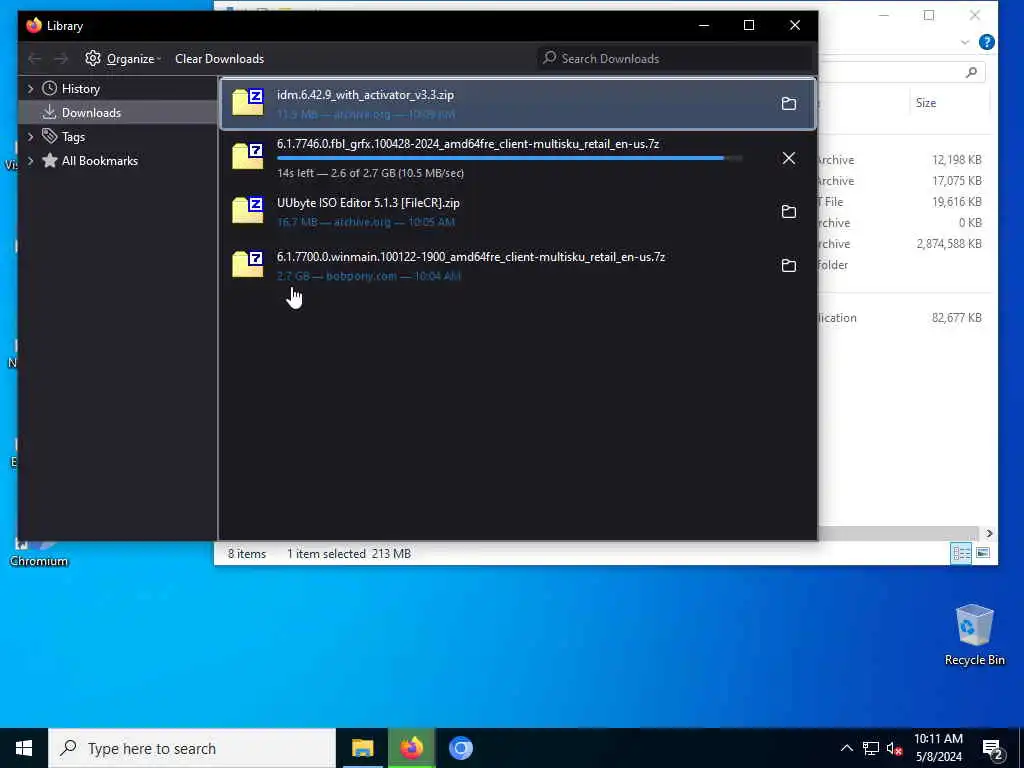Cancel the 6.1.7746.0 download in progress
Screen dimensions: 1024x768
(x=789, y=158)
